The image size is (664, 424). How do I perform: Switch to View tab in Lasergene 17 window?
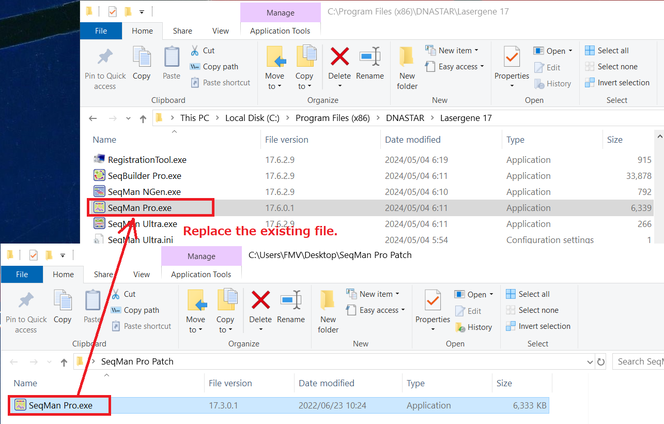click(220, 31)
